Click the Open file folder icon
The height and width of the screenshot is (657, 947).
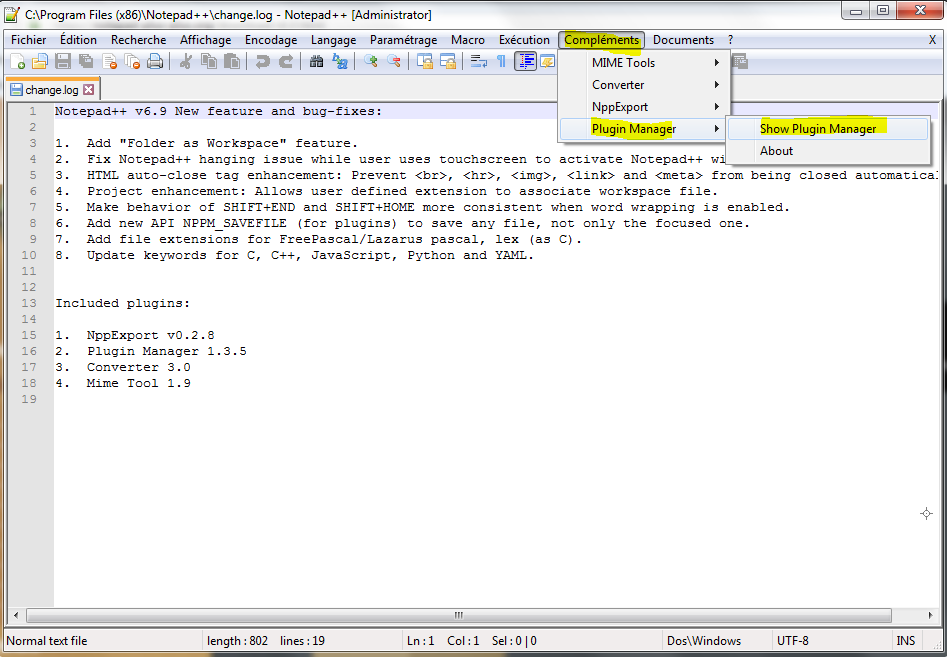[40, 62]
